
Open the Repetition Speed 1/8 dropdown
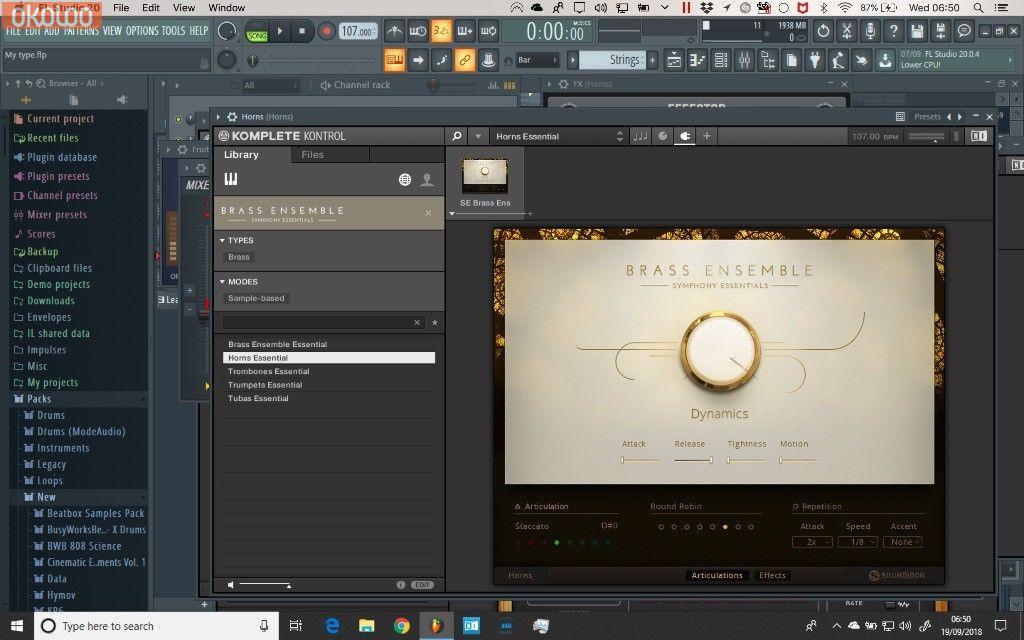[x=857, y=542]
